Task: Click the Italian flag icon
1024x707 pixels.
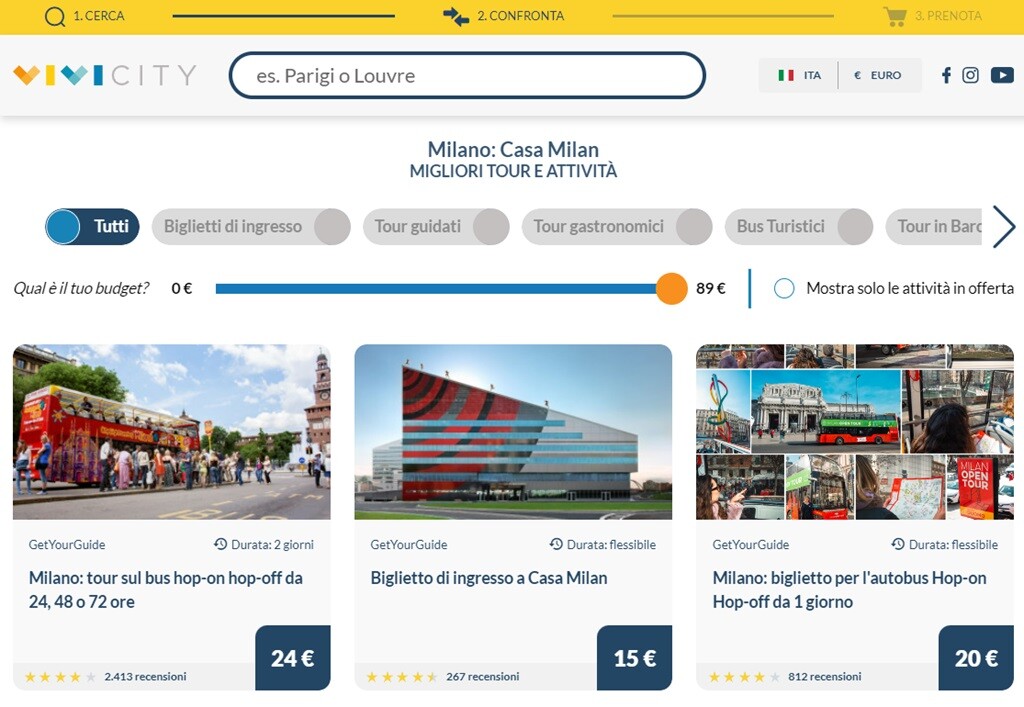Action: pyautogui.click(x=786, y=75)
